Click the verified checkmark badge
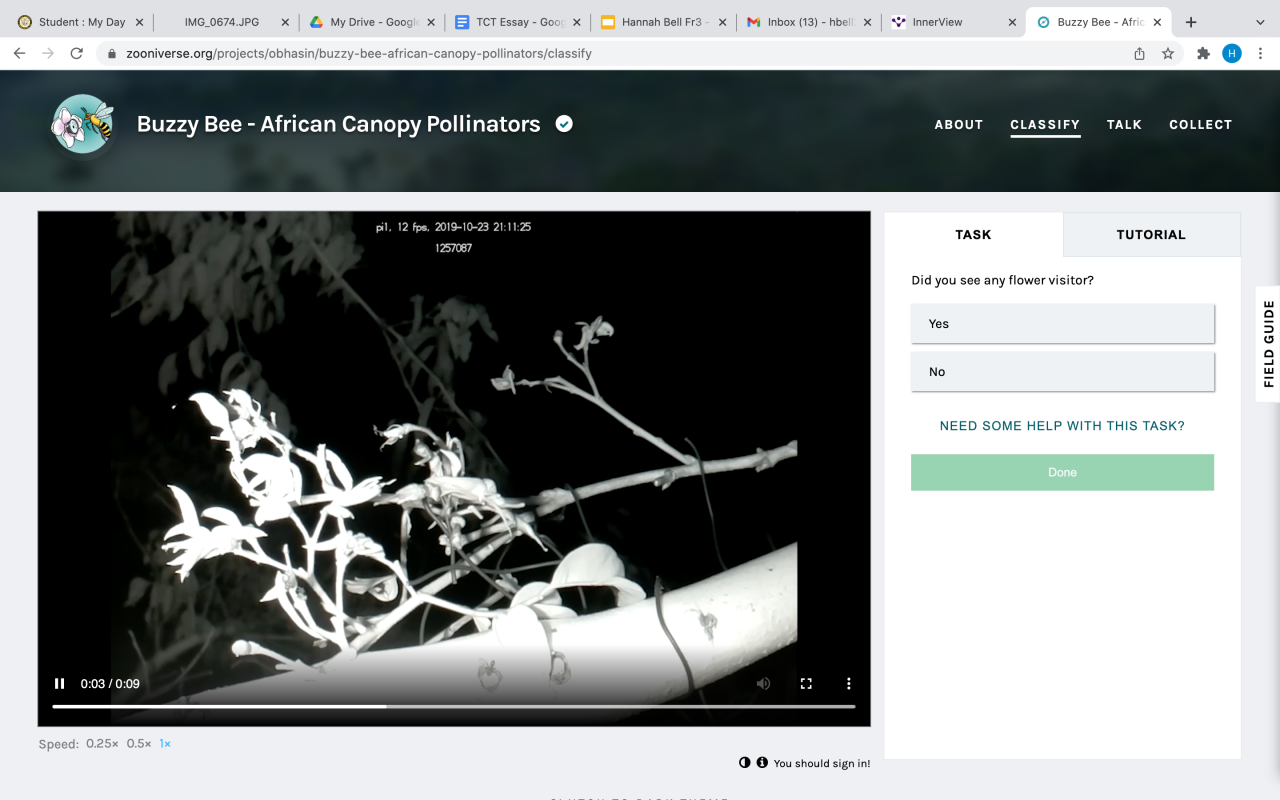1280x800 pixels. point(564,124)
